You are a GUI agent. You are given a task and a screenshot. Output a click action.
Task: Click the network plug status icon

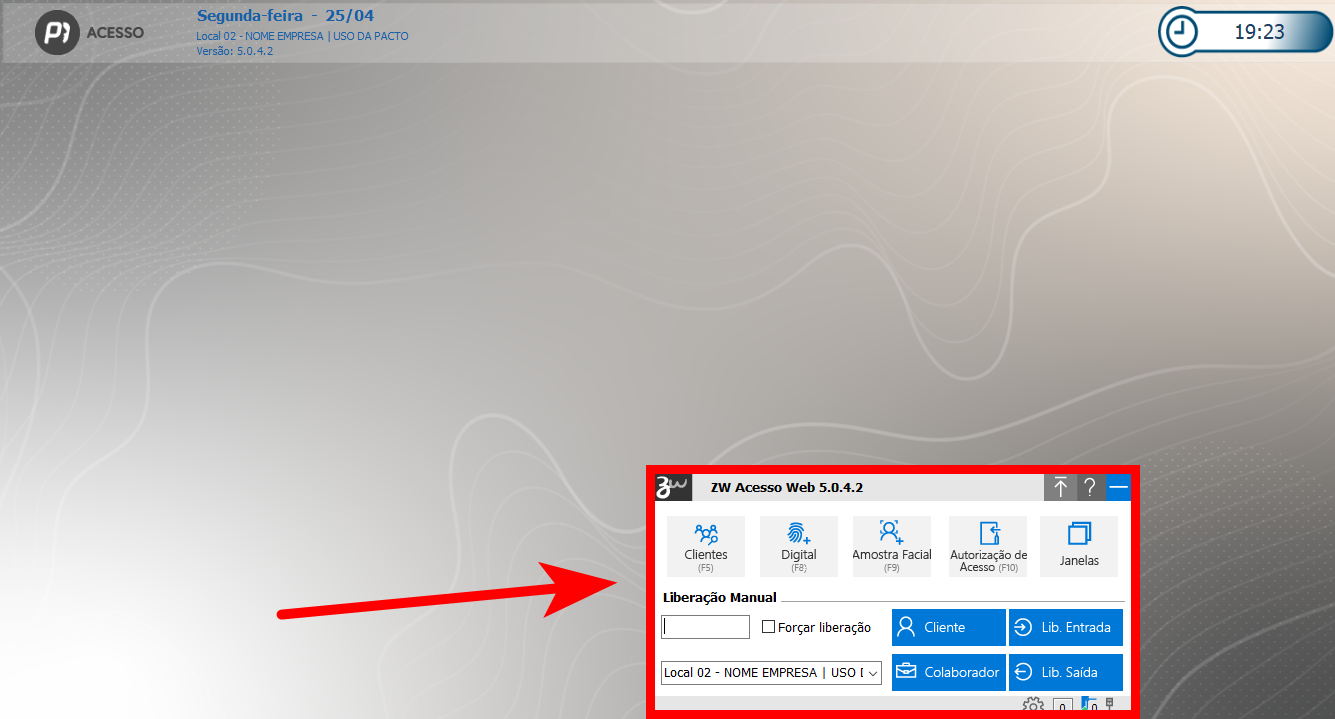tap(1111, 704)
